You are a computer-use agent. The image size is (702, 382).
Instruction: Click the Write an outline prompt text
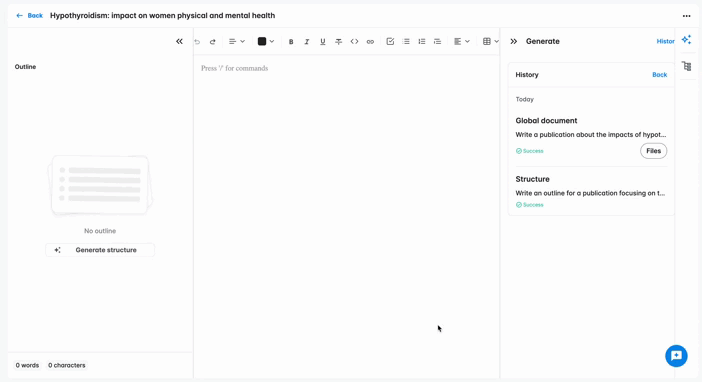point(590,193)
